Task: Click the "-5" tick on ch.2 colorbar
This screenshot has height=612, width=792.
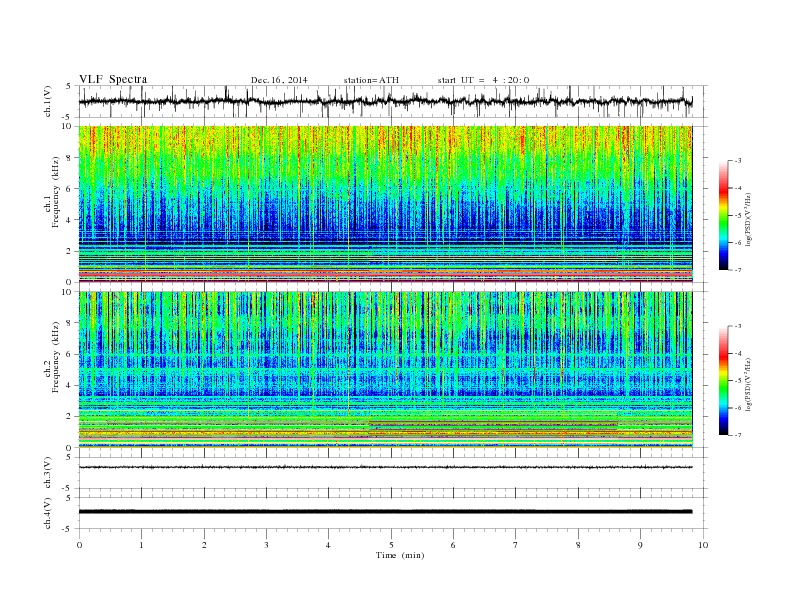Action: coord(738,381)
